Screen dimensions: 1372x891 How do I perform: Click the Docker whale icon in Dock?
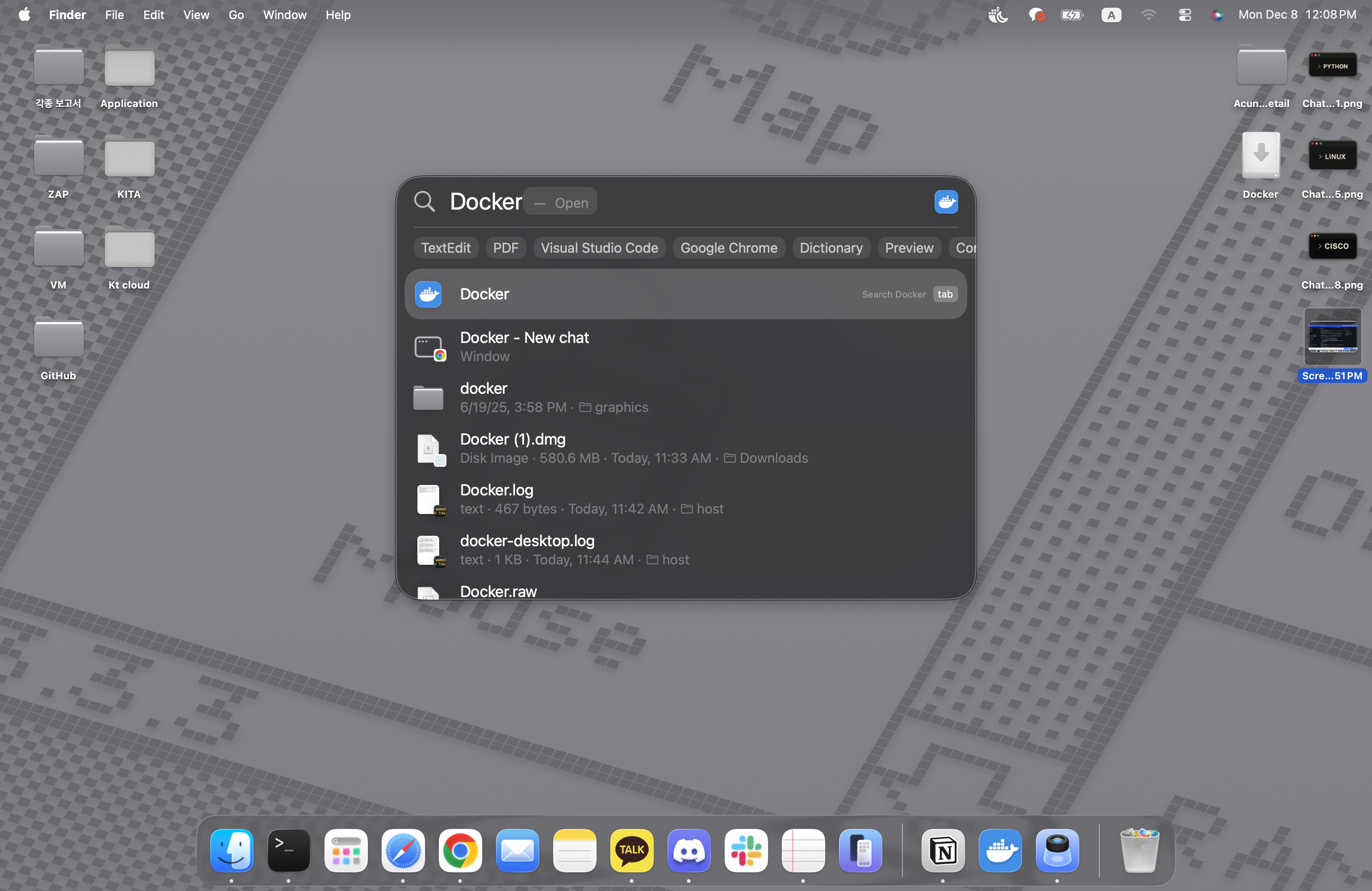click(x=1000, y=851)
